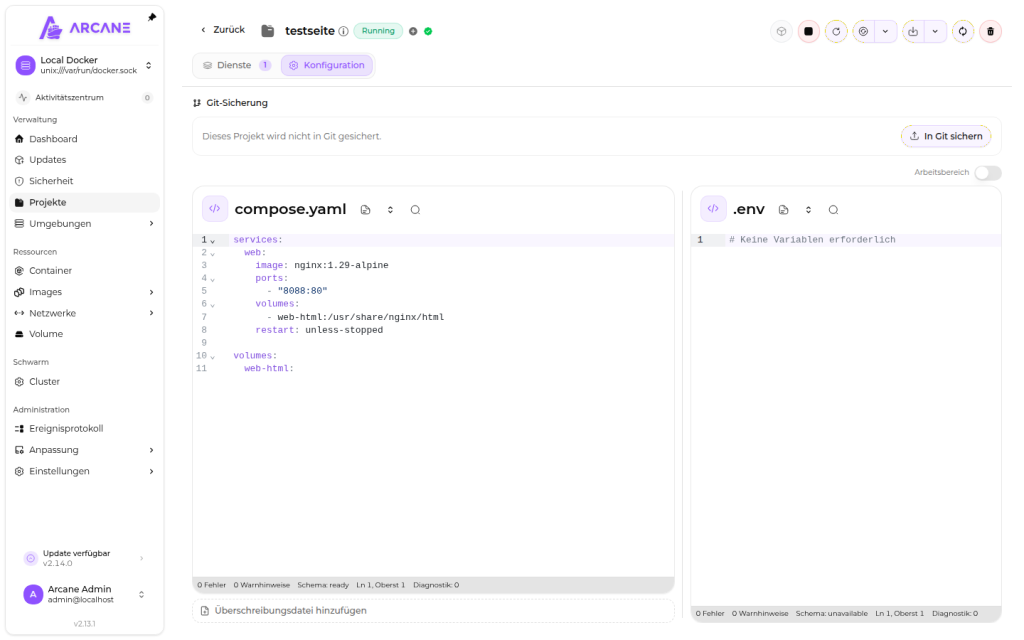Open the Local Docker environment switcher
The height and width of the screenshot is (640, 1024).
85,65
